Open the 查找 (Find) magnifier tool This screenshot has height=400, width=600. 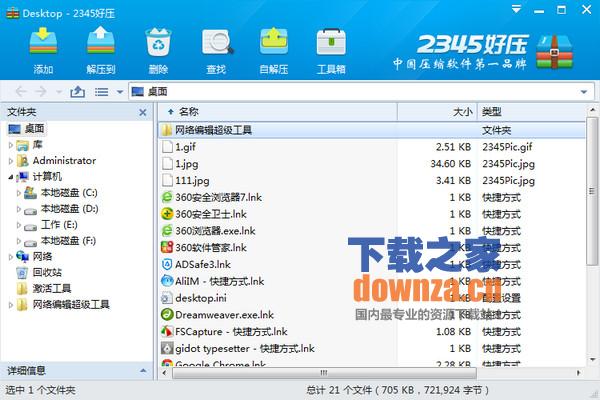pyautogui.click(x=217, y=42)
